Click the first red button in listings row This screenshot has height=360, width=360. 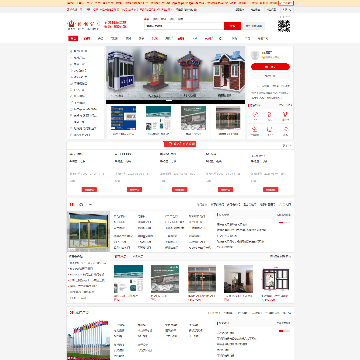[89, 189]
